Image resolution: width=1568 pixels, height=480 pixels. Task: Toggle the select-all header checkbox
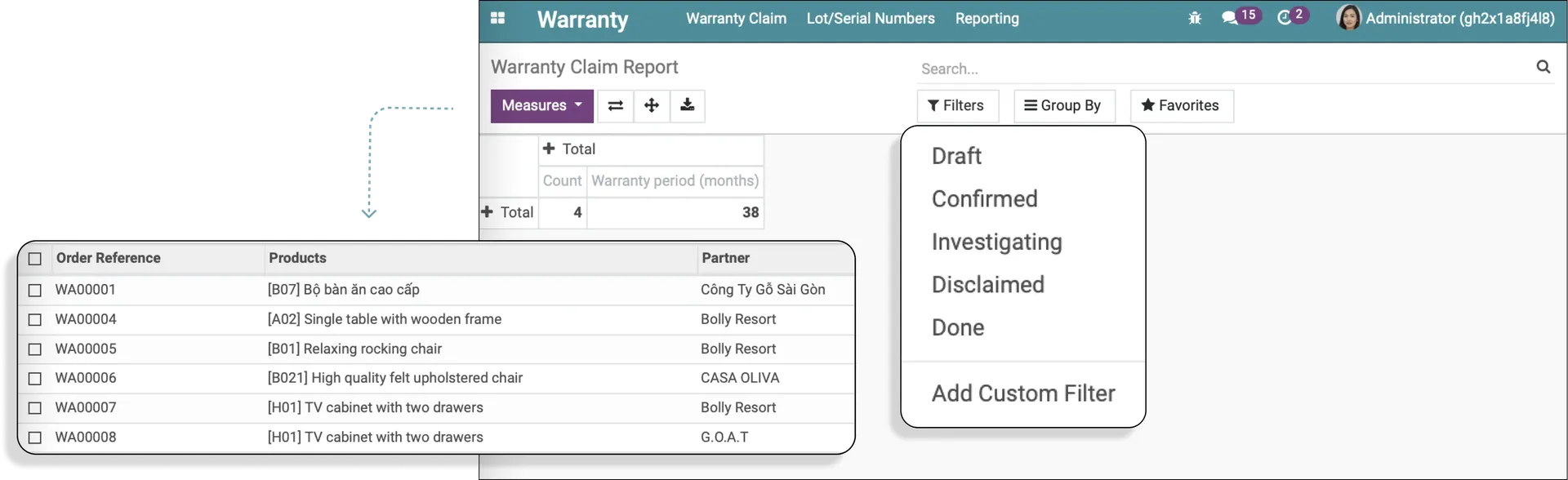click(34, 259)
